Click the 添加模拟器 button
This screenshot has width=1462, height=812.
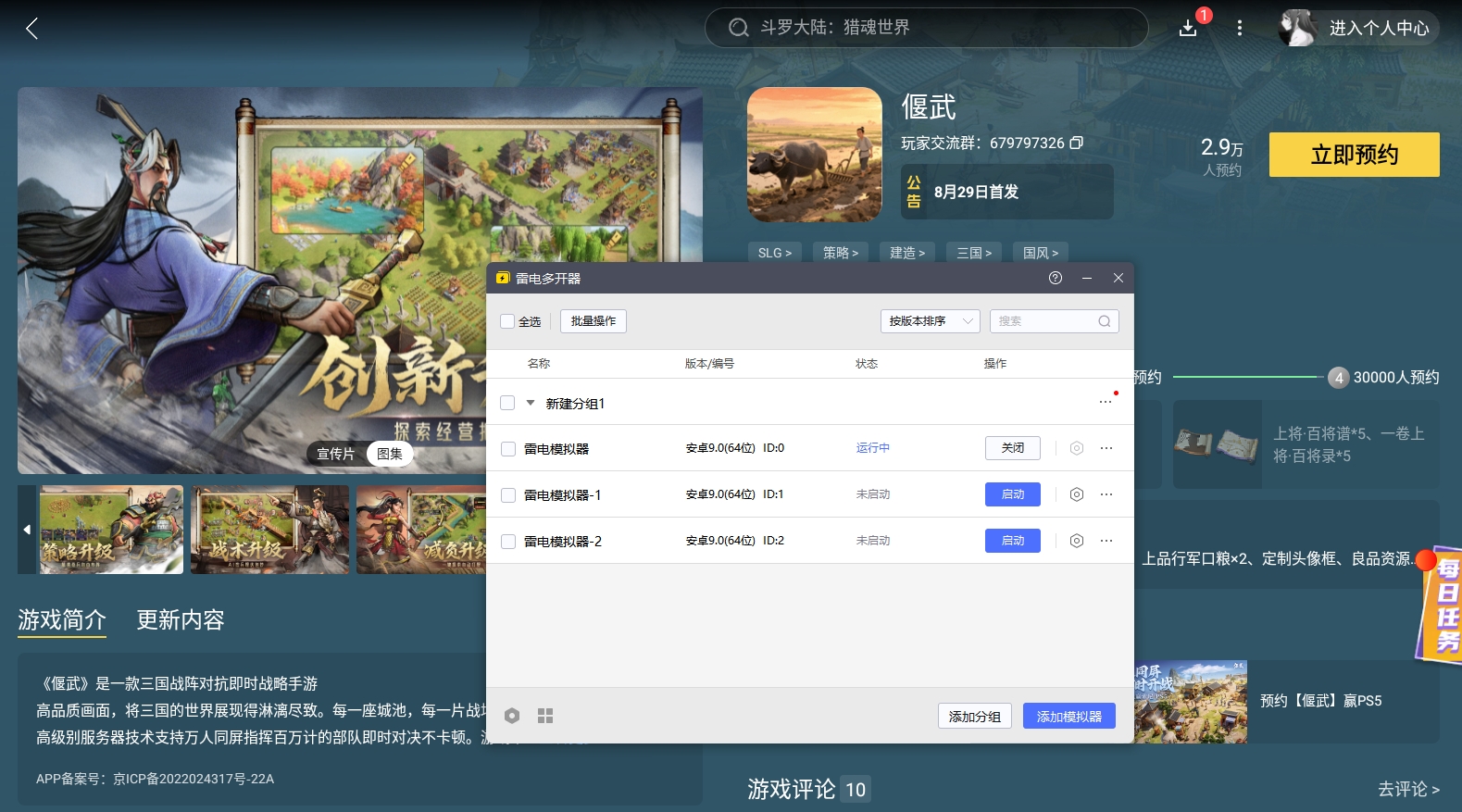tap(1069, 717)
